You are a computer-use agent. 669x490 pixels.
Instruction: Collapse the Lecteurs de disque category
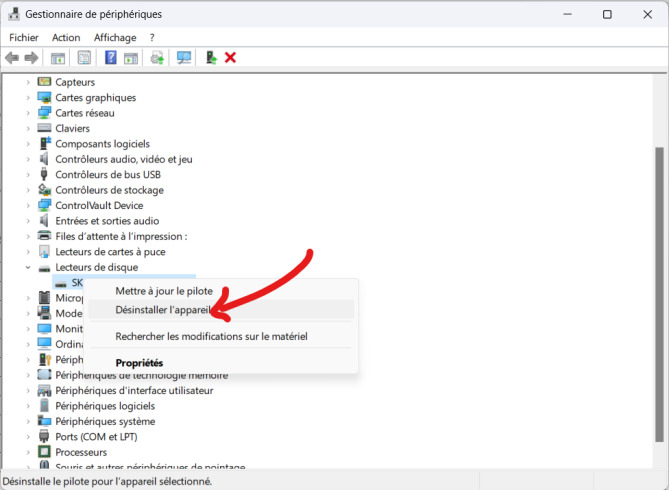pos(29,268)
